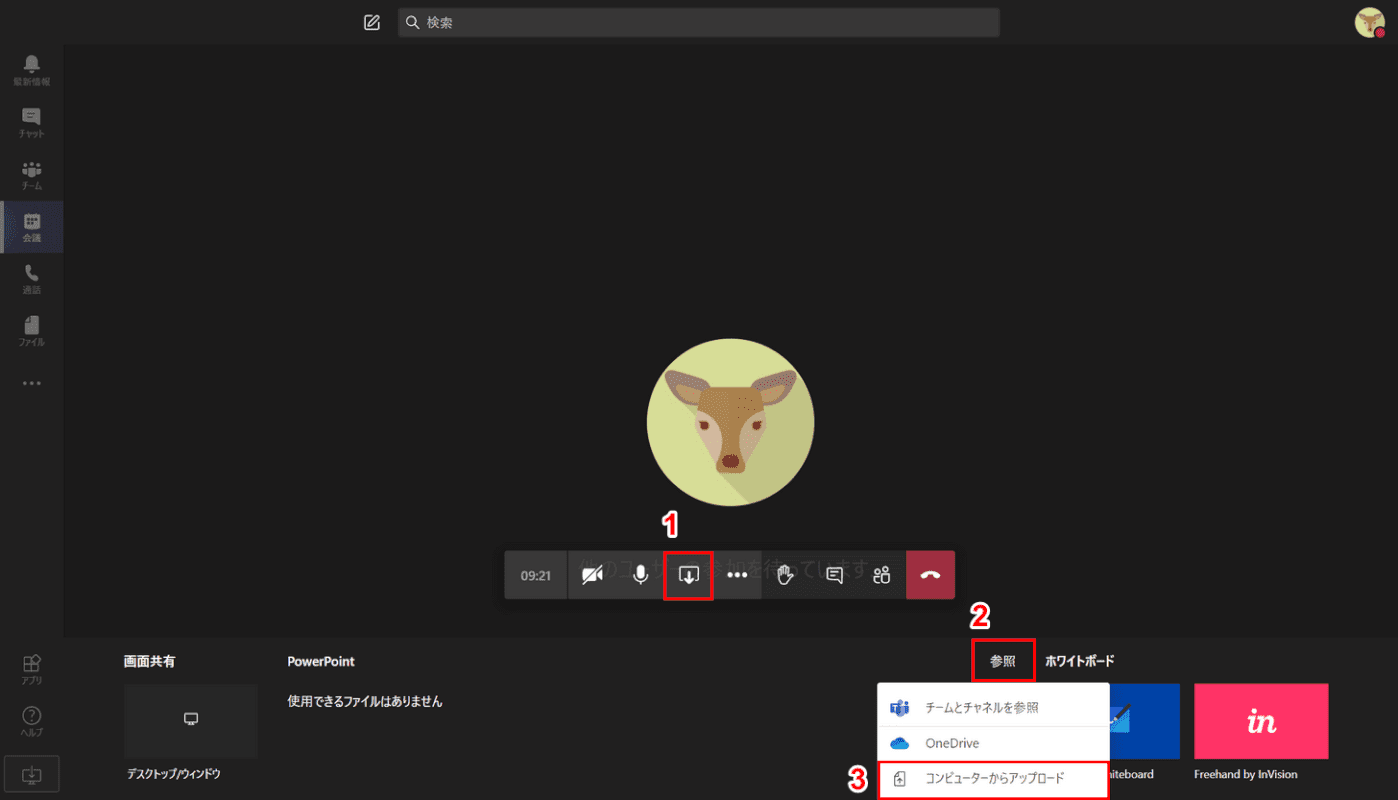This screenshot has width=1398, height=800.
Task: Raise your hand
Action: 786,575
